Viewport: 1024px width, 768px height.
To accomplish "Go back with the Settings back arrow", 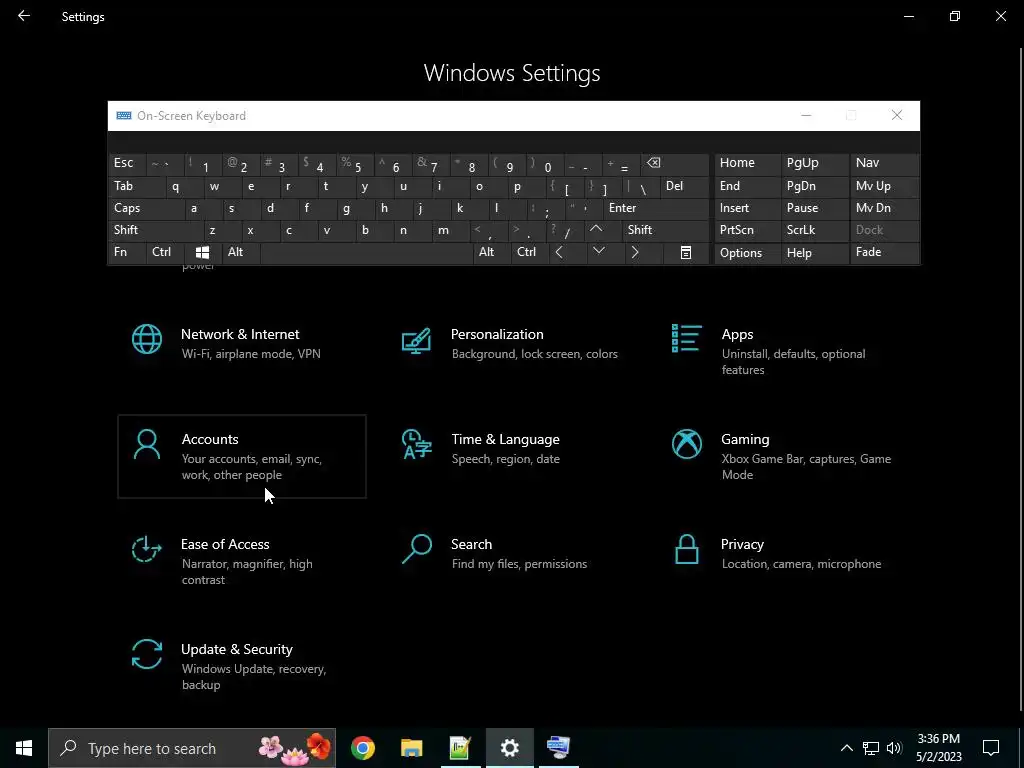I will [24, 16].
